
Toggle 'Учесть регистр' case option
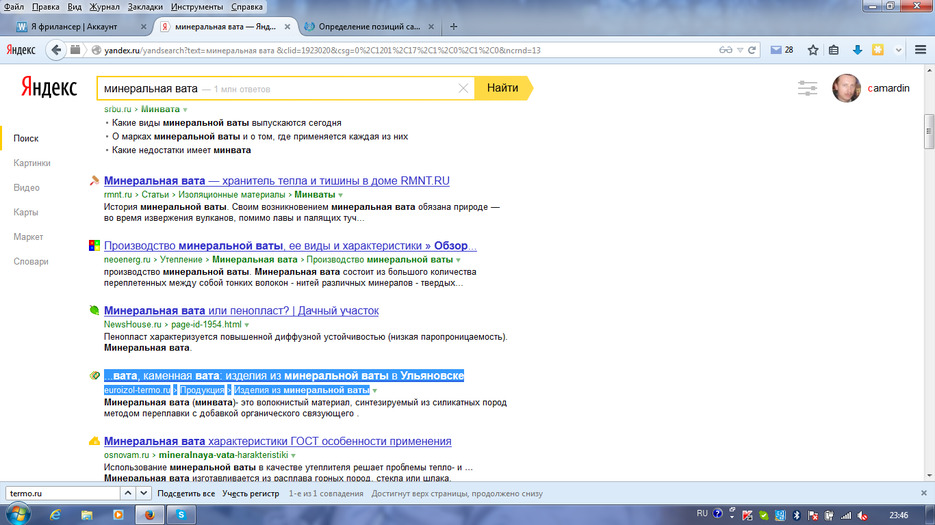click(x=250, y=493)
